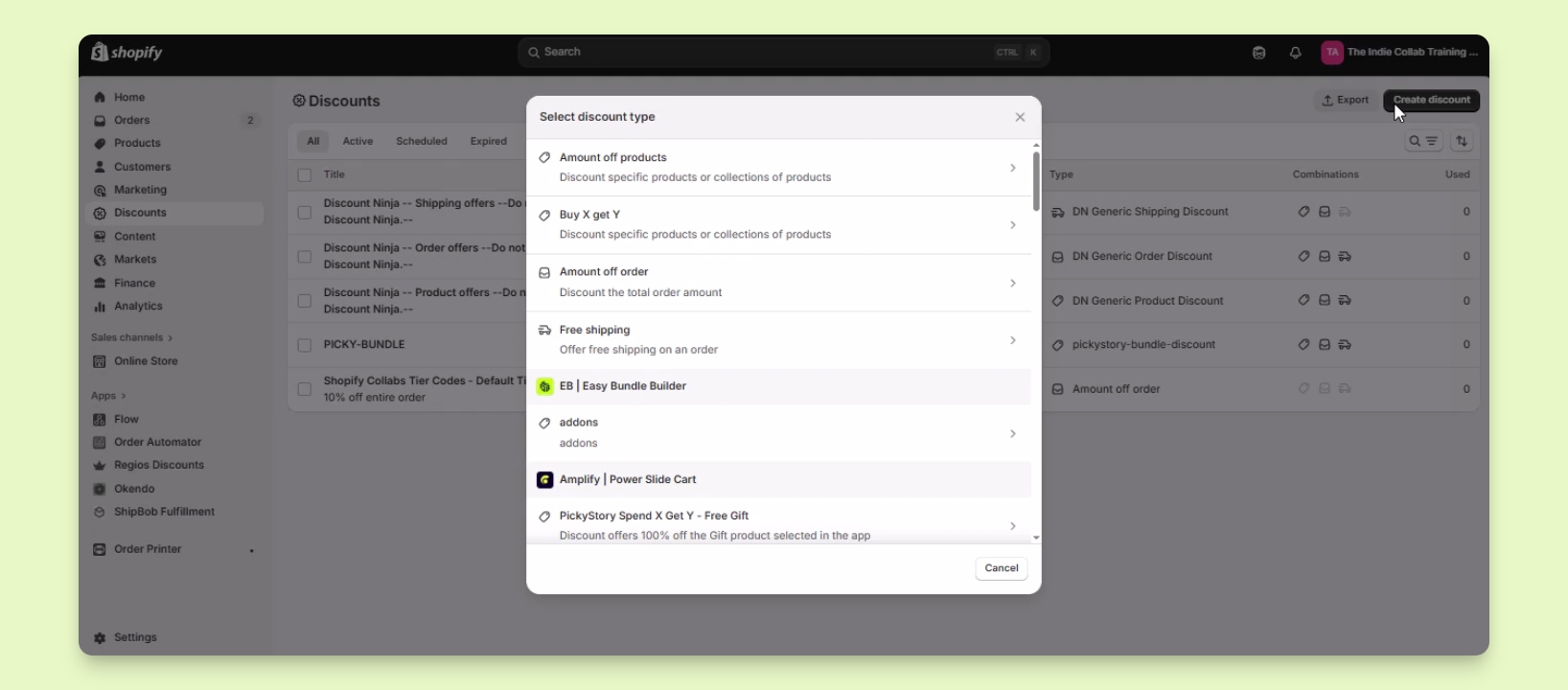Click the Cancel button in dialog

[x=1002, y=568]
